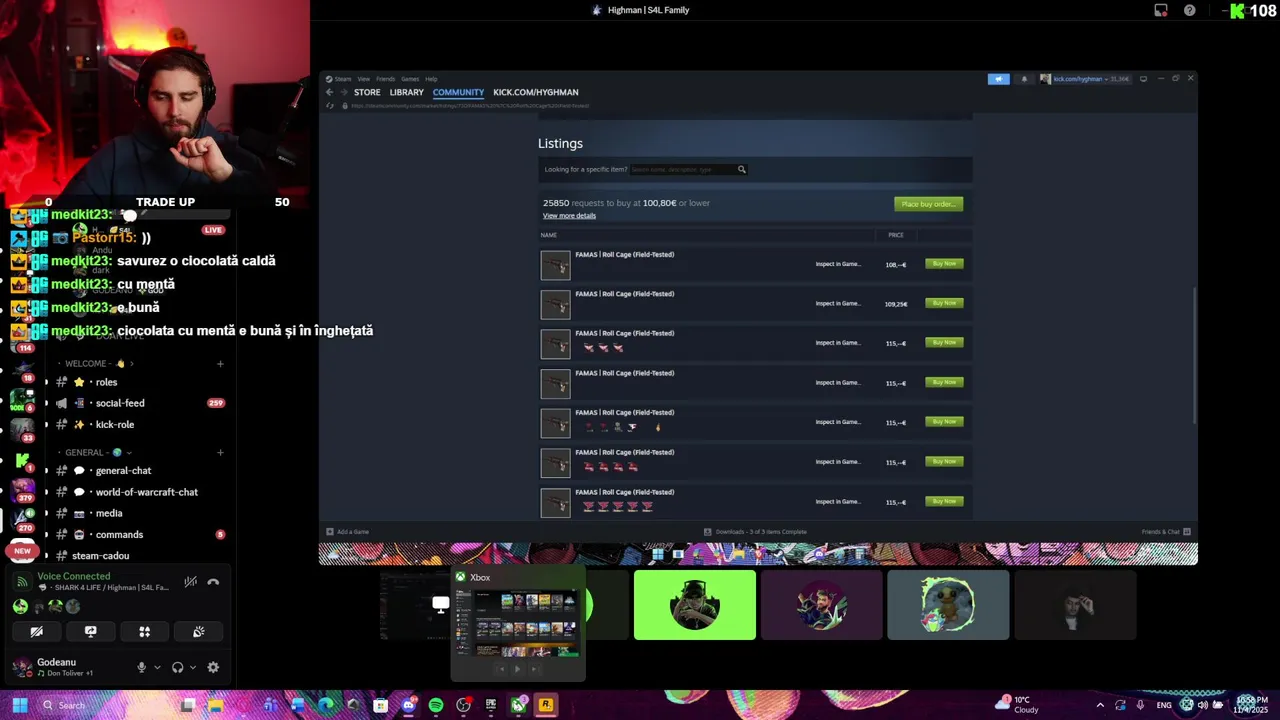The height and width of the screenshot is (720, 1280).
Task: Open the Windows Start menu
Action: click(19, 705)
